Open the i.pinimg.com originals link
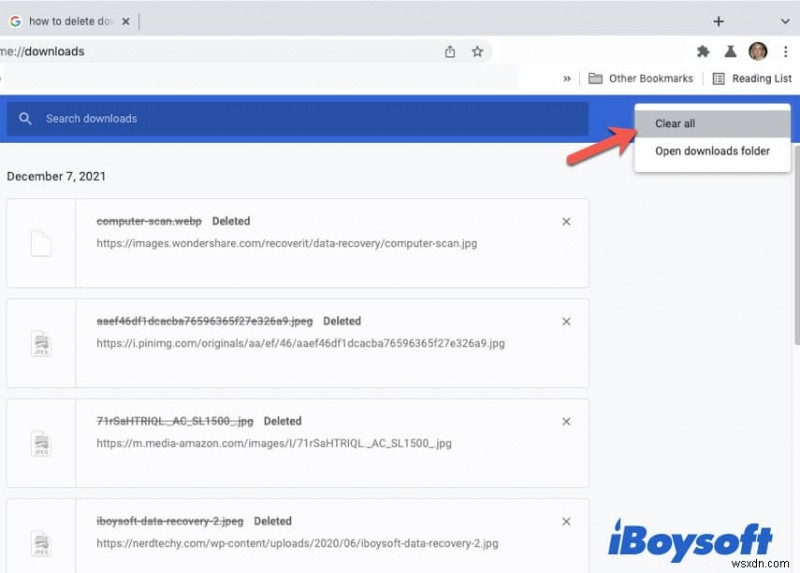Image resolution: width=800 pixels, height=573 pixels. (301, 343)
